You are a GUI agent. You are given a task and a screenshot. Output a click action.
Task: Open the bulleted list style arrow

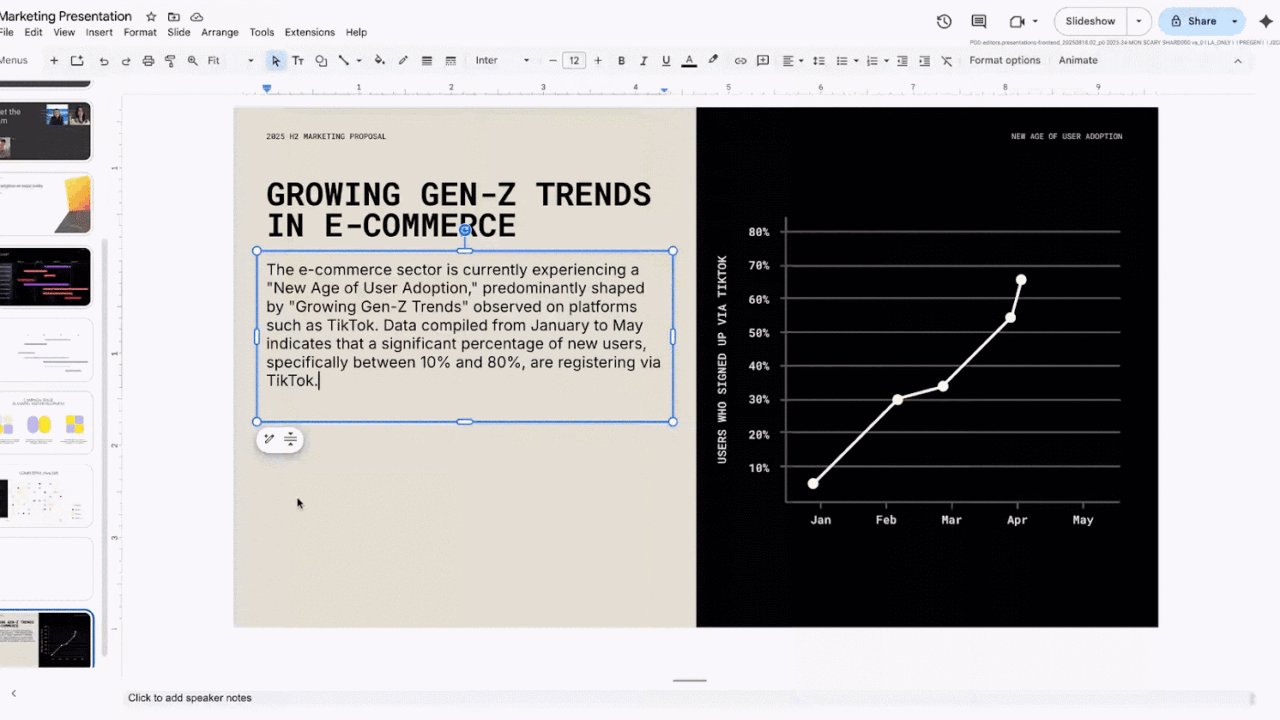pos(856,61)
